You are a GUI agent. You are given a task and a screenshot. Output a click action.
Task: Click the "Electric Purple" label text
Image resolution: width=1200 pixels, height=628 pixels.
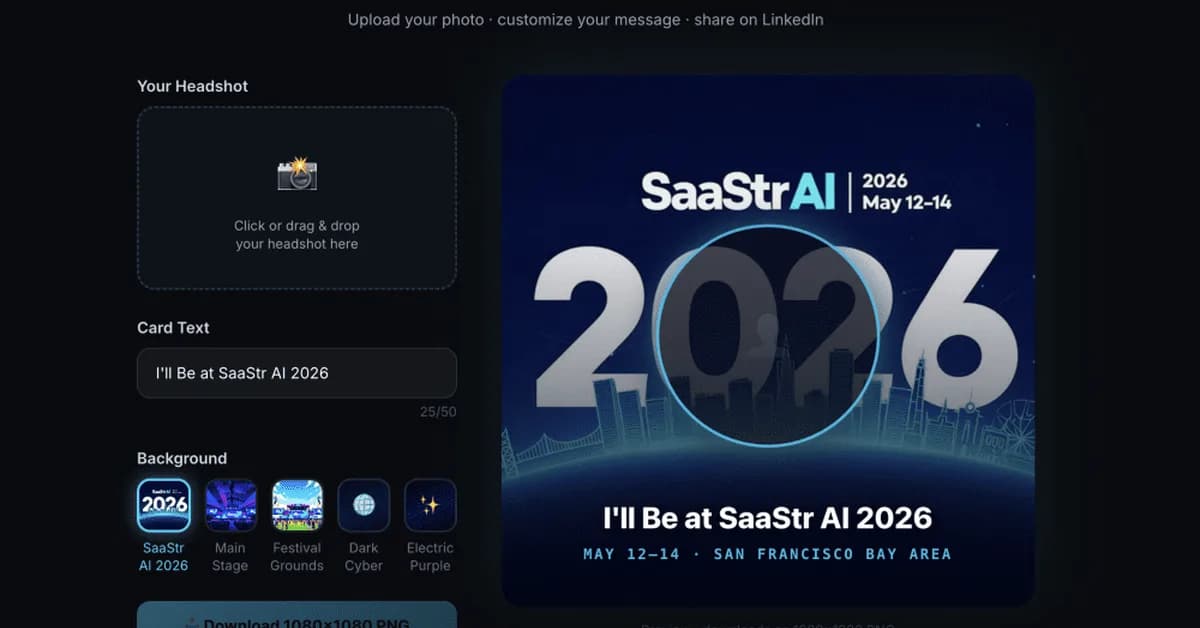click(x=430, y=557)
